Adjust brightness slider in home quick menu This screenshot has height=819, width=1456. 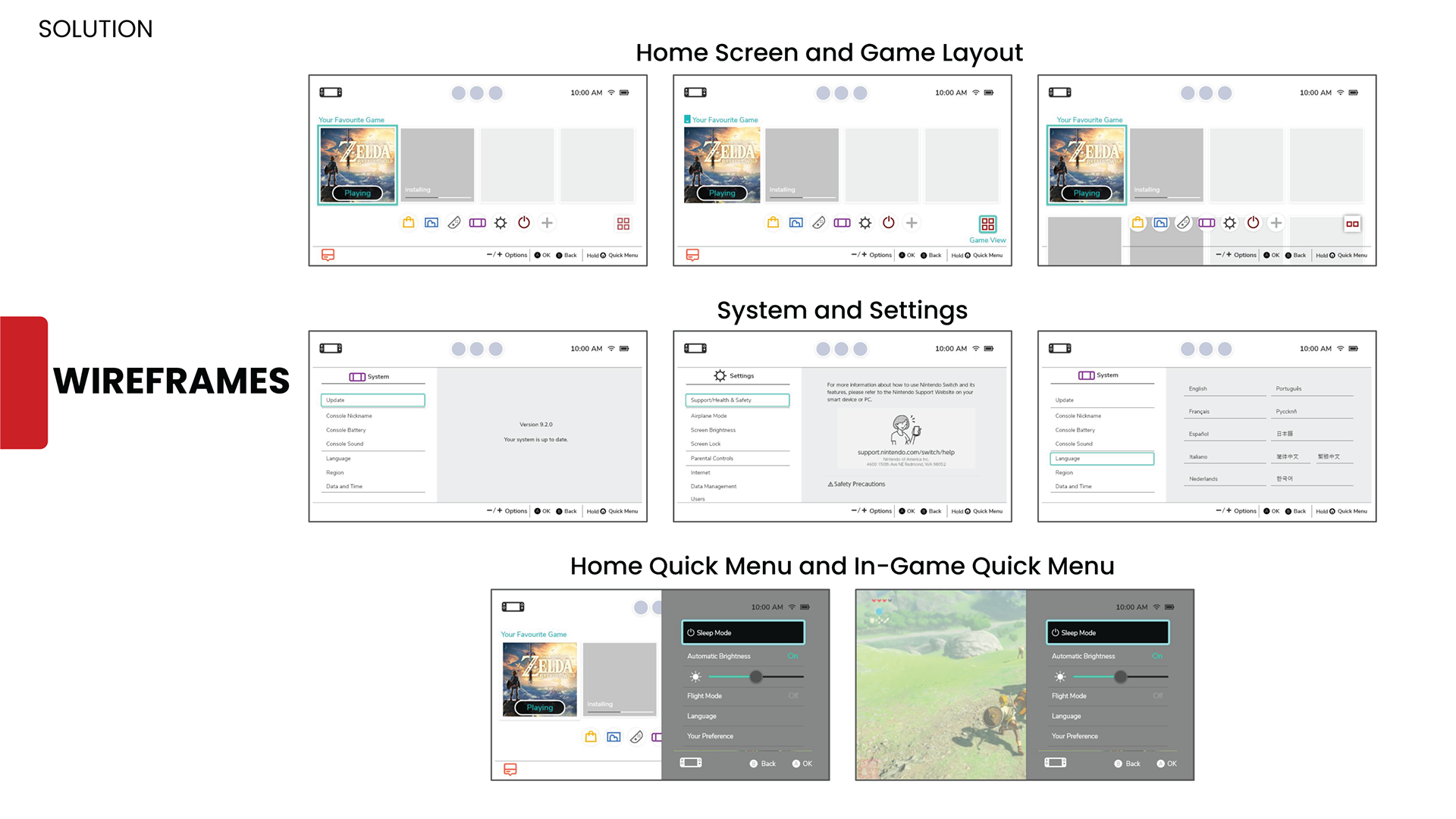point(756,676)
